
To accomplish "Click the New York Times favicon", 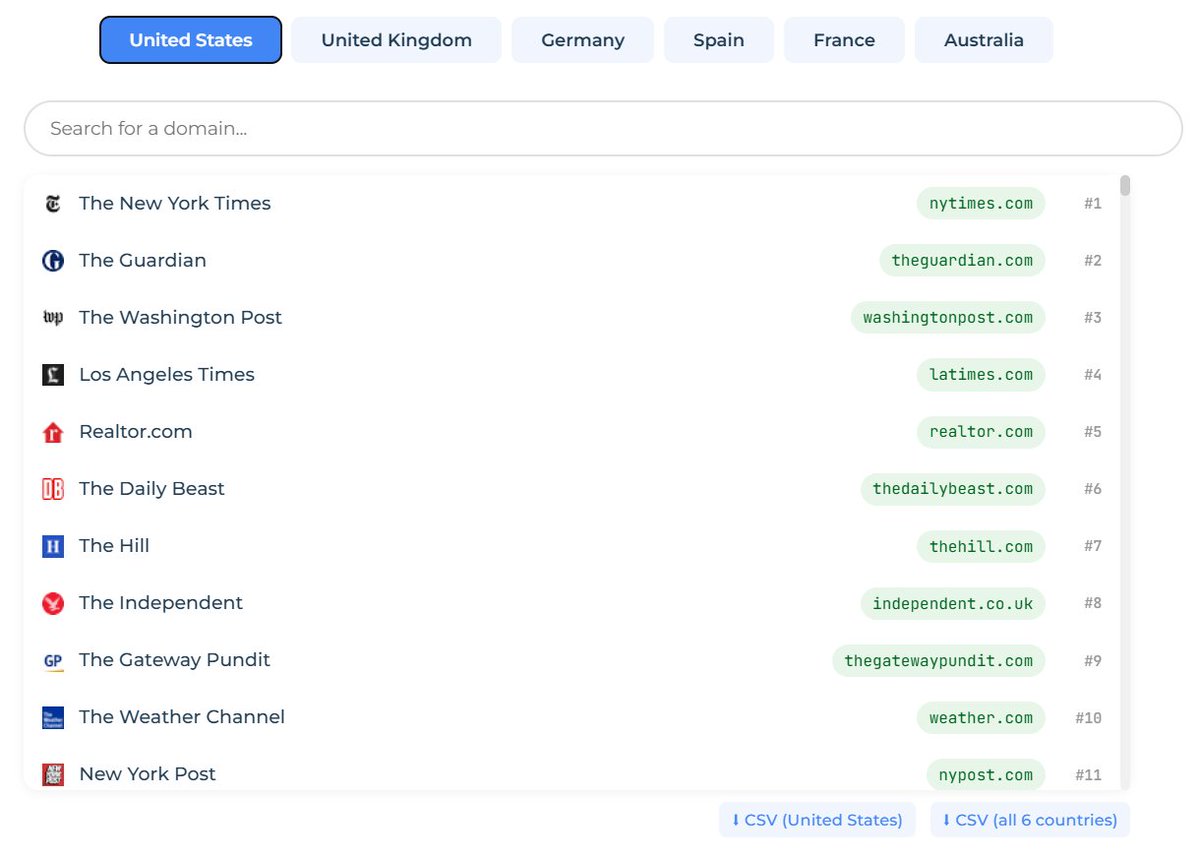I will tap(53, 204).
